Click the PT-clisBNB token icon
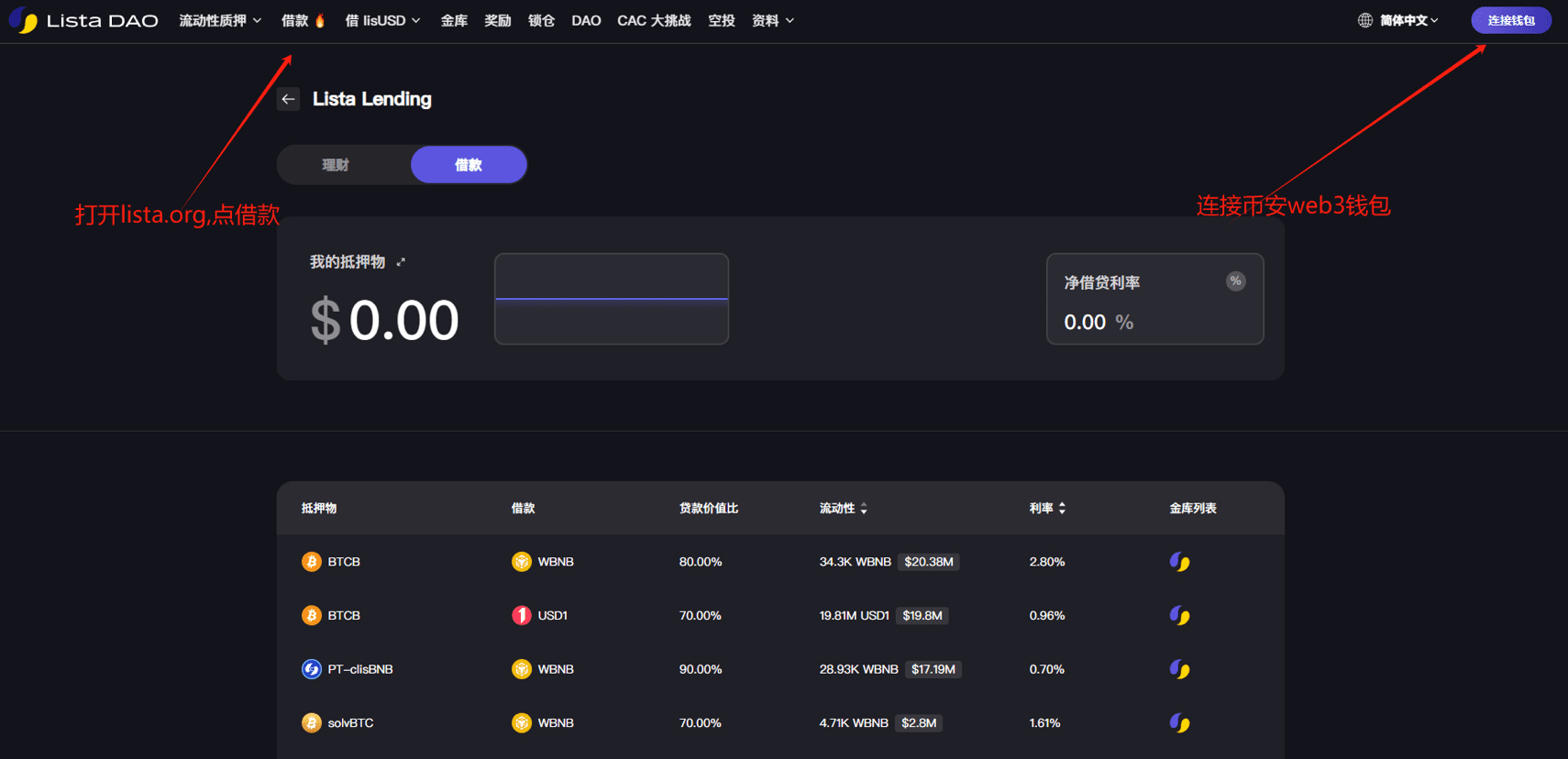The image size is (1568, 759). pos(312,669)
